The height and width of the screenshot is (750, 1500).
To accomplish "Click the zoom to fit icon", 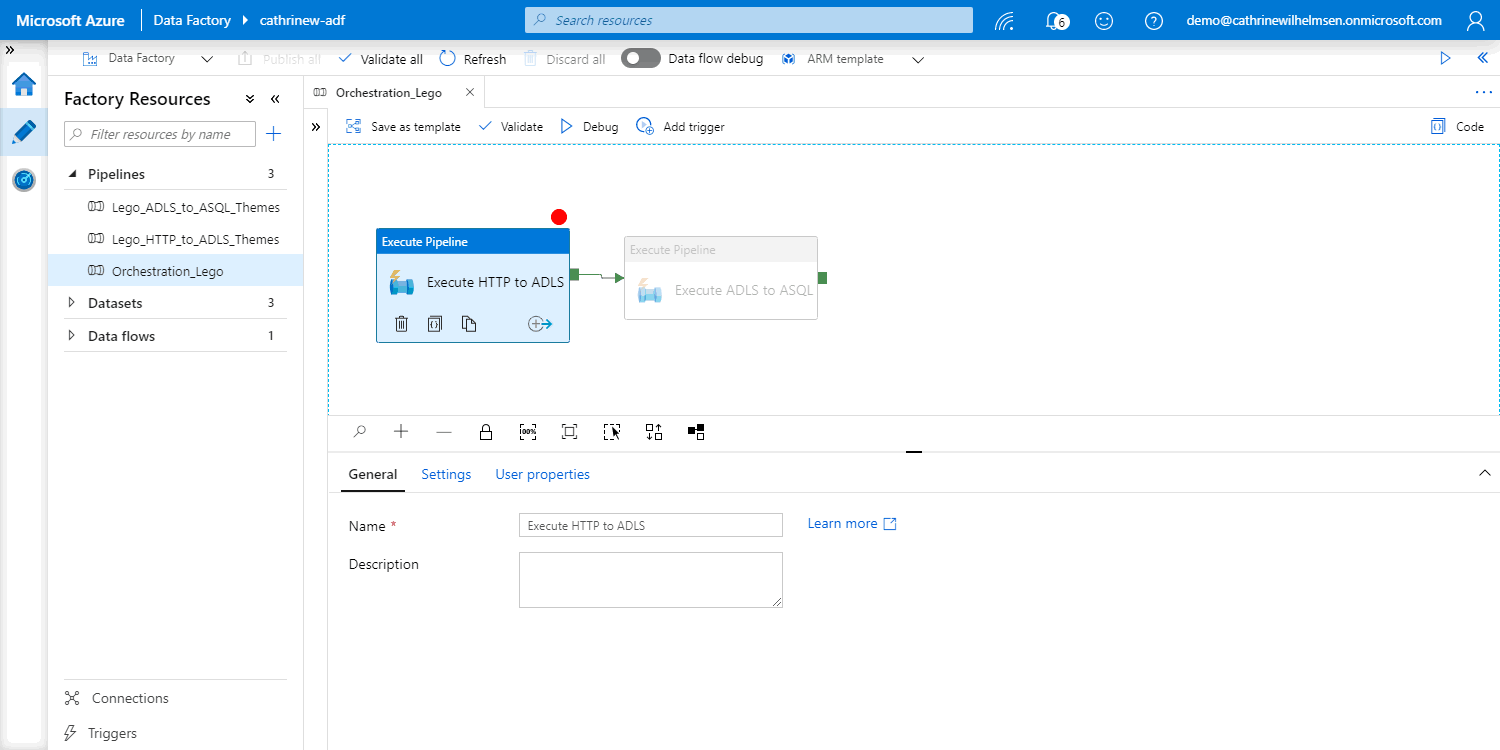I will [569, 432].
